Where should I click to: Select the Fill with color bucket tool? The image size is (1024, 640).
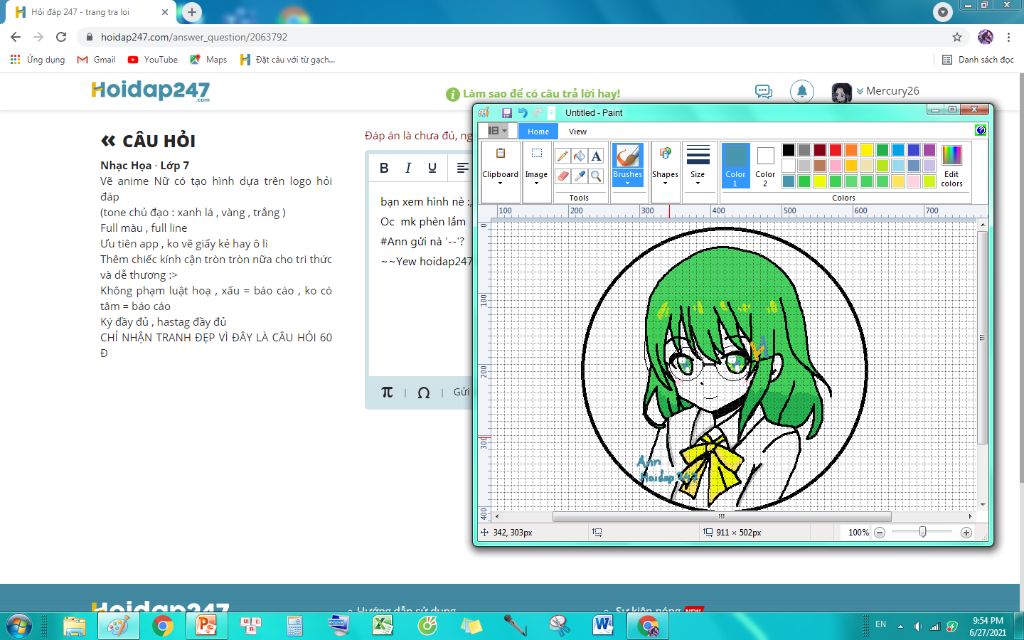point(578,154)
